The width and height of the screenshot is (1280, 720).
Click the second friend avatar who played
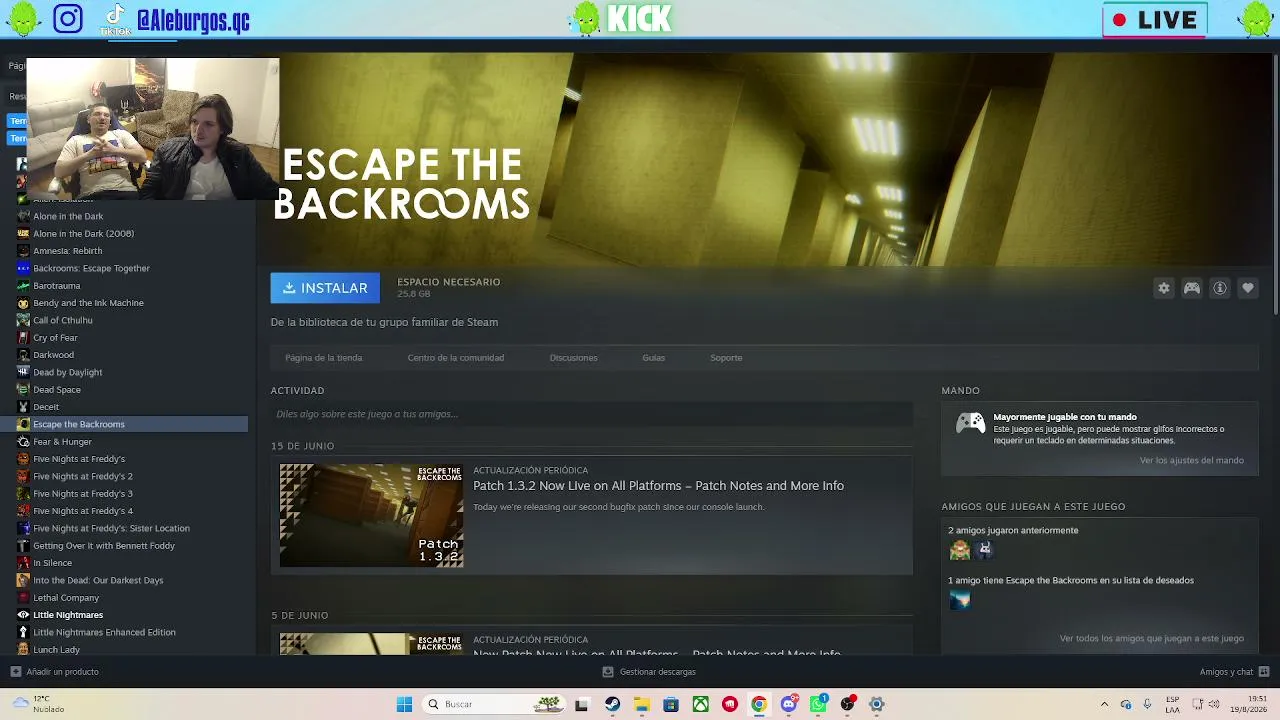tap(984, 549)
